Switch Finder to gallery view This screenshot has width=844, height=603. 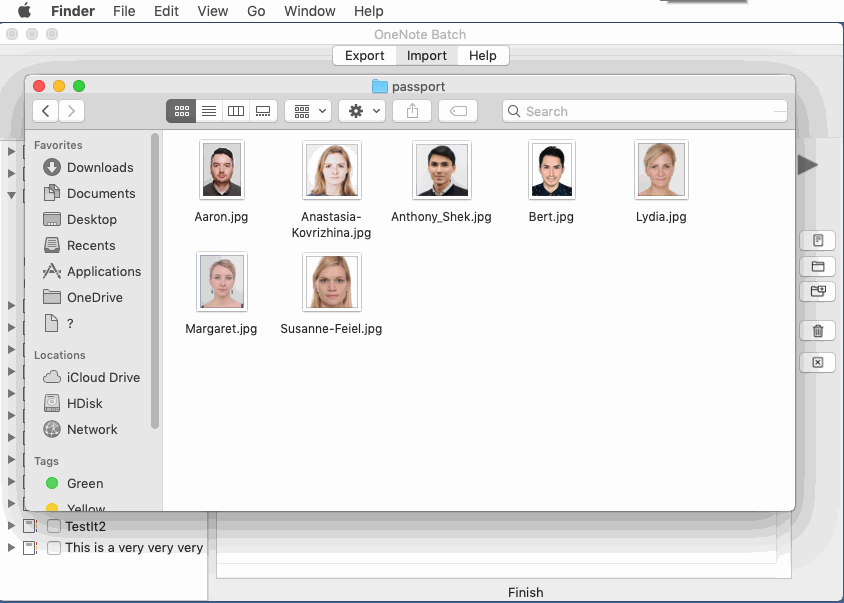point(263,111)
